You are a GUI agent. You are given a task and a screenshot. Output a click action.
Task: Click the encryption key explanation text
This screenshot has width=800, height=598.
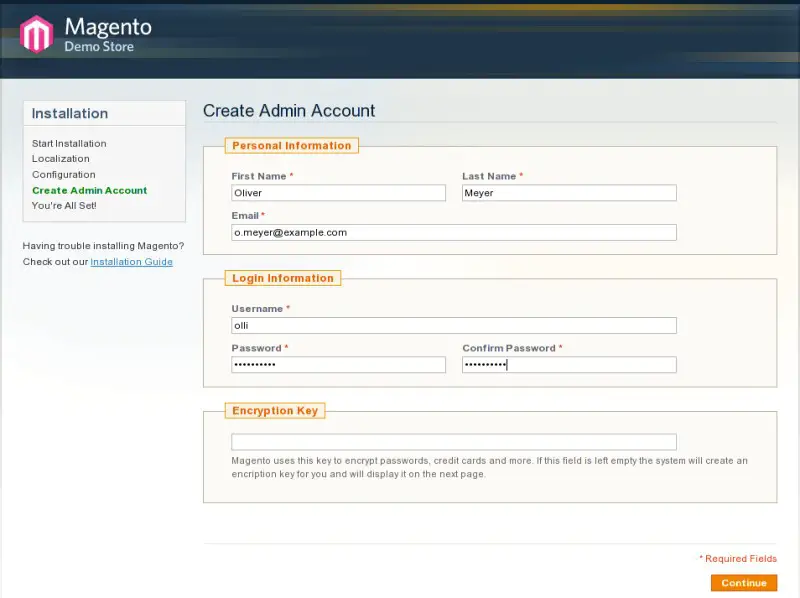pyautogui.click(x=489, y=467)
